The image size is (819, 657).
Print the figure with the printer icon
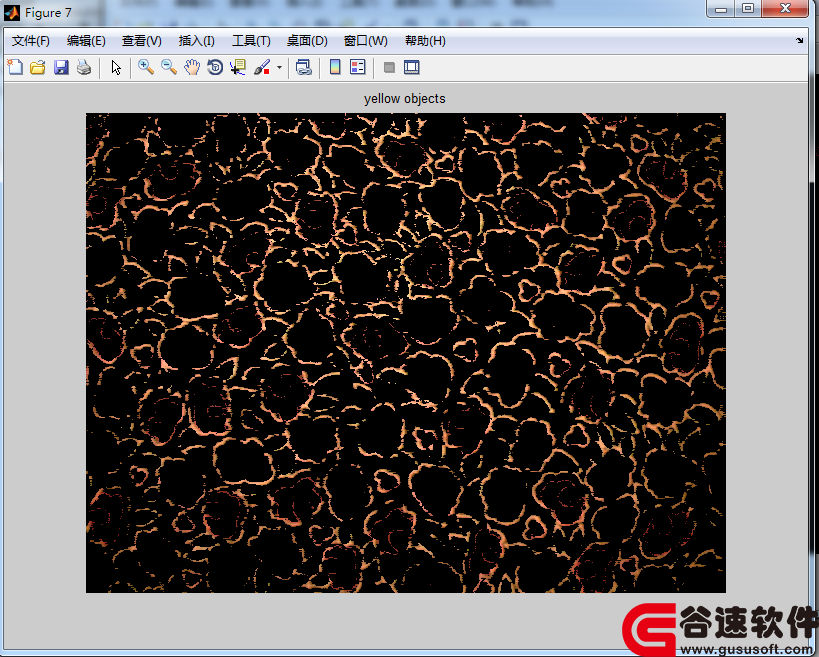coord(84,67)
